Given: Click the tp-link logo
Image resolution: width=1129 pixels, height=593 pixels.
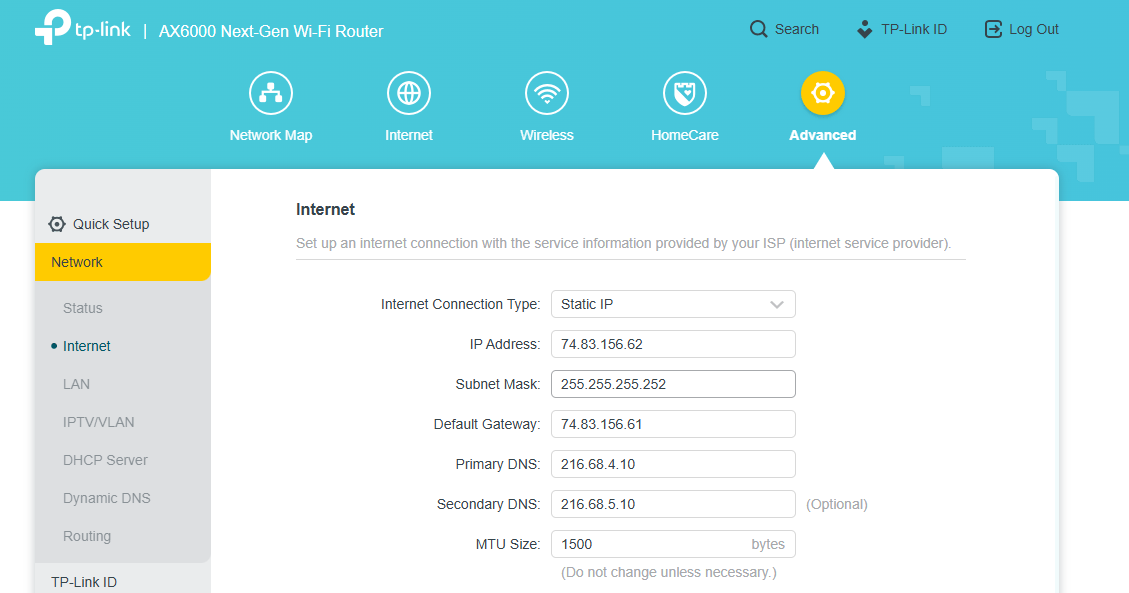Looking at the screenshot, I should (x=83, y=28).
